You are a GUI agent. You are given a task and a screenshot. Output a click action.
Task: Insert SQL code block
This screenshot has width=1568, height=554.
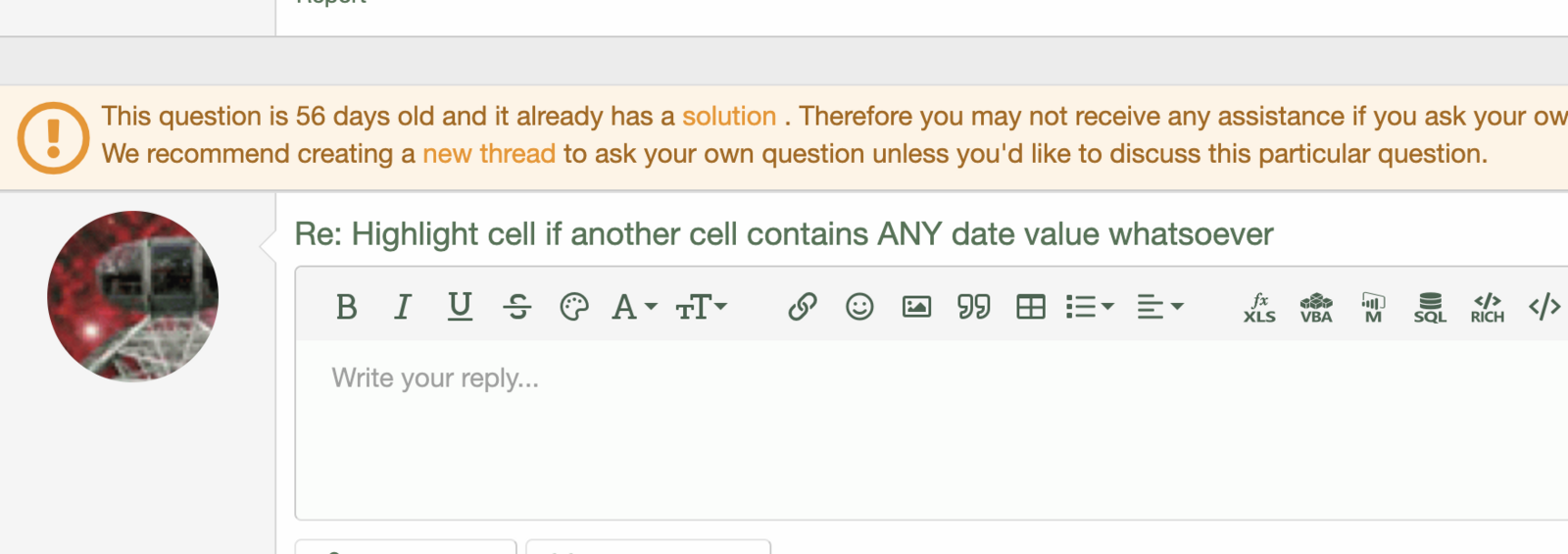click(x=1430, y=308)
